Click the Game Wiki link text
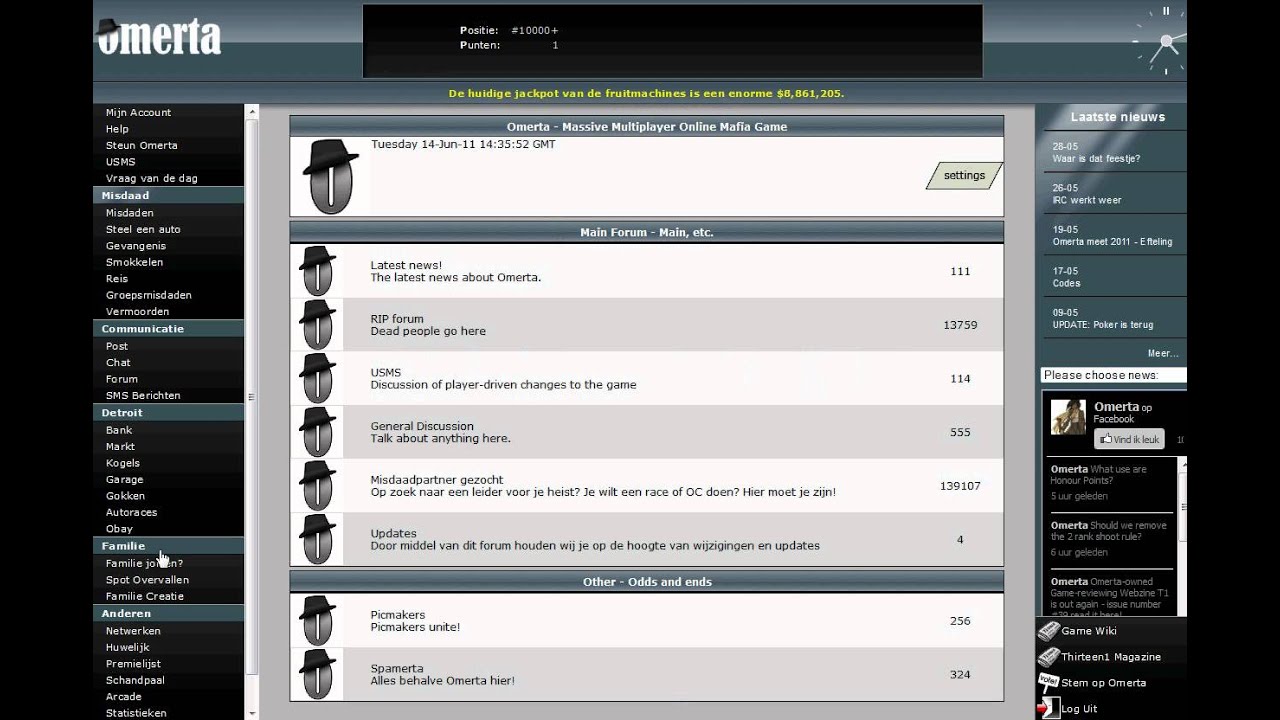The height and width of the screenshot is (720, 1280). coord(1089,631)
